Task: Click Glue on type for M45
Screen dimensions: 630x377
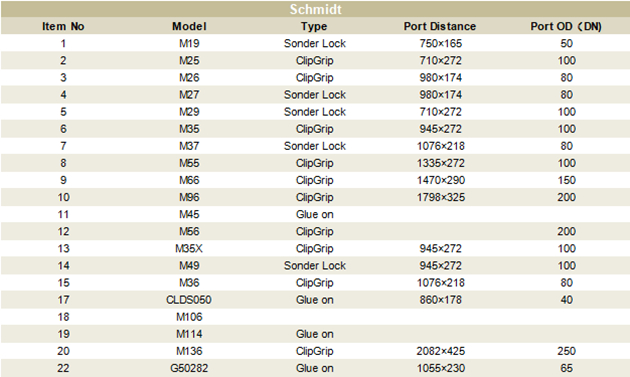Action: point(315,214)
